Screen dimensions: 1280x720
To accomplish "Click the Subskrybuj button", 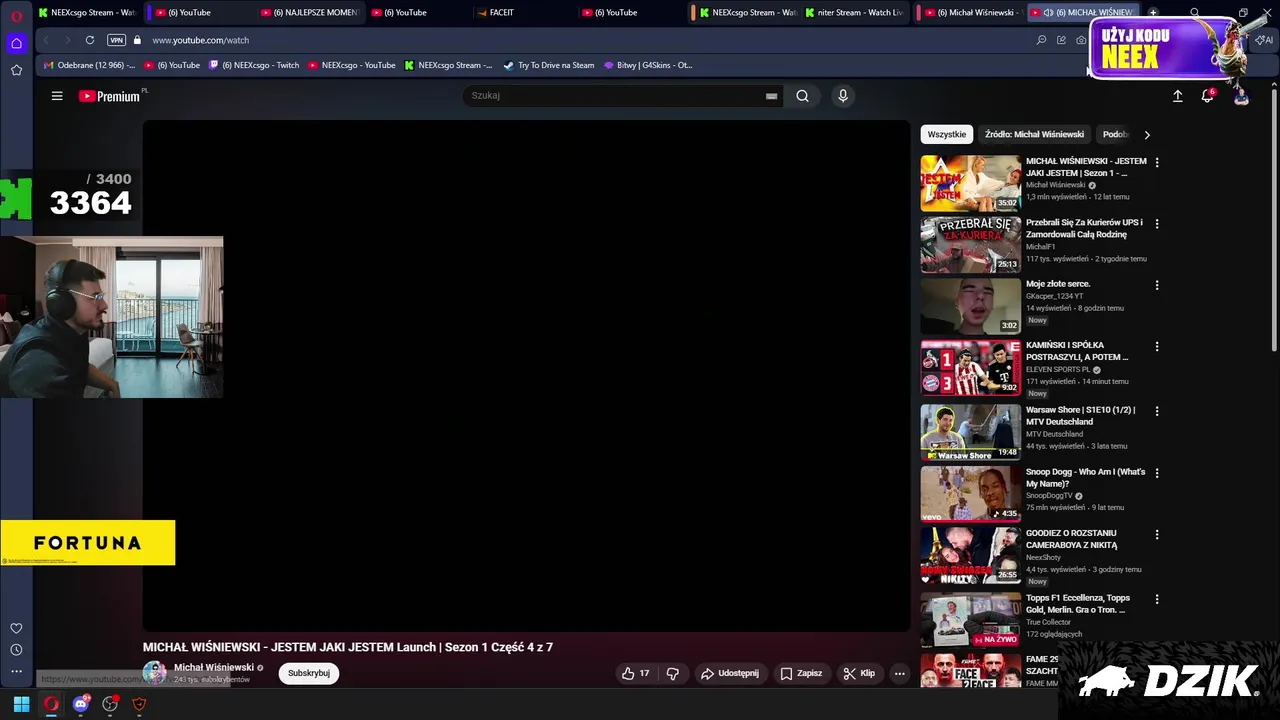I will [309, 673].
